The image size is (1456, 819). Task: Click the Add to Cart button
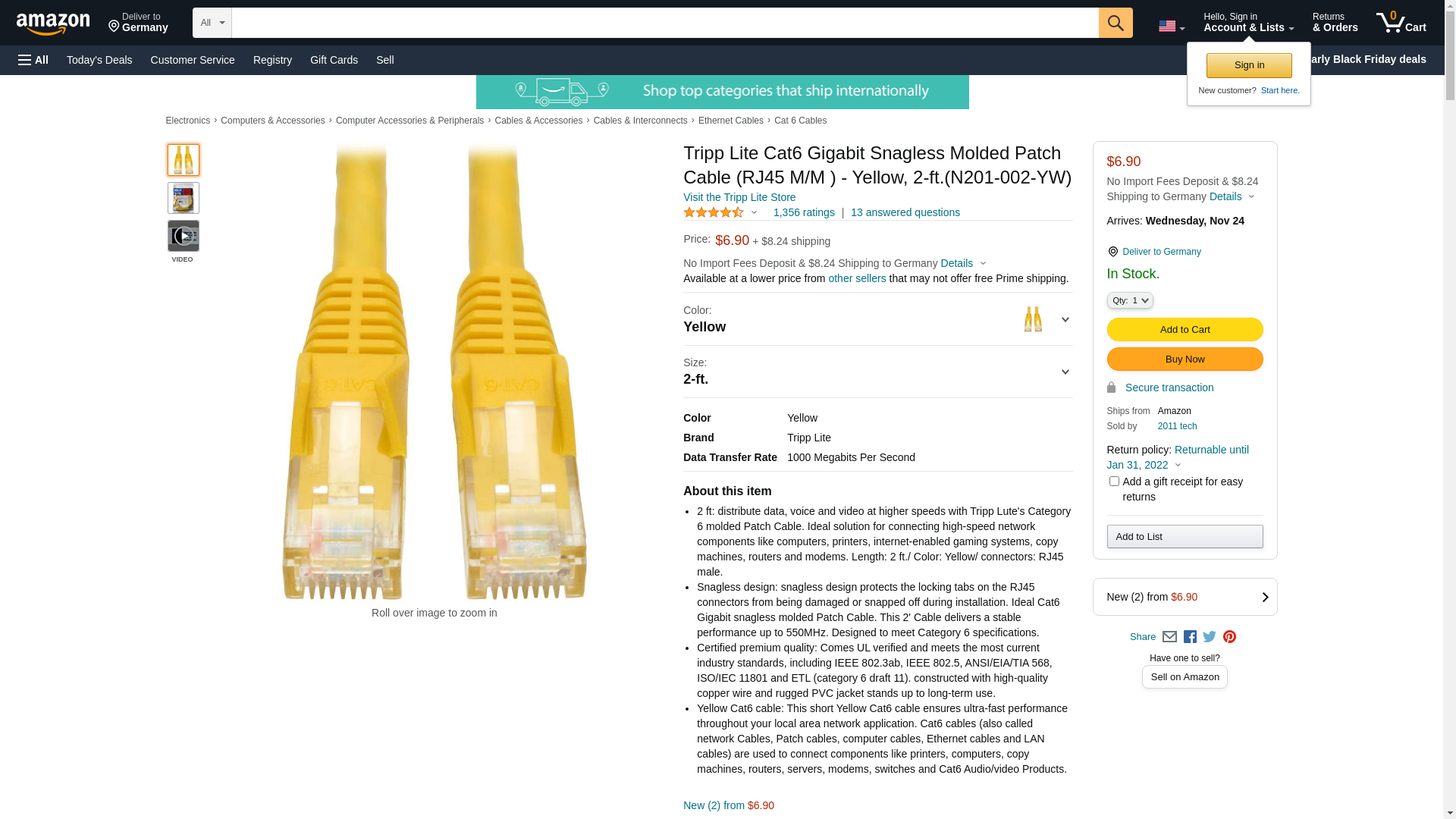click(x=1185, y=330)
